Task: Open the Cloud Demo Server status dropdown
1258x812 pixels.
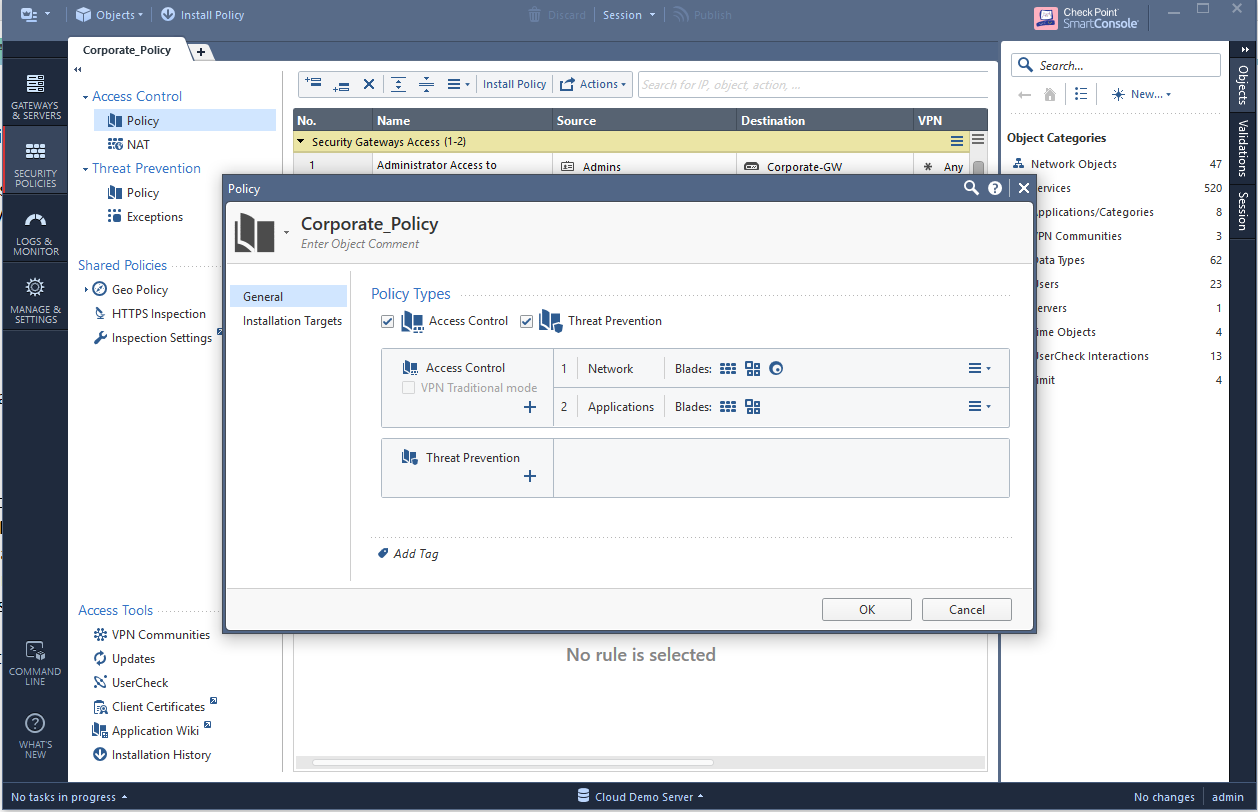Action: (x=640, y=797)
